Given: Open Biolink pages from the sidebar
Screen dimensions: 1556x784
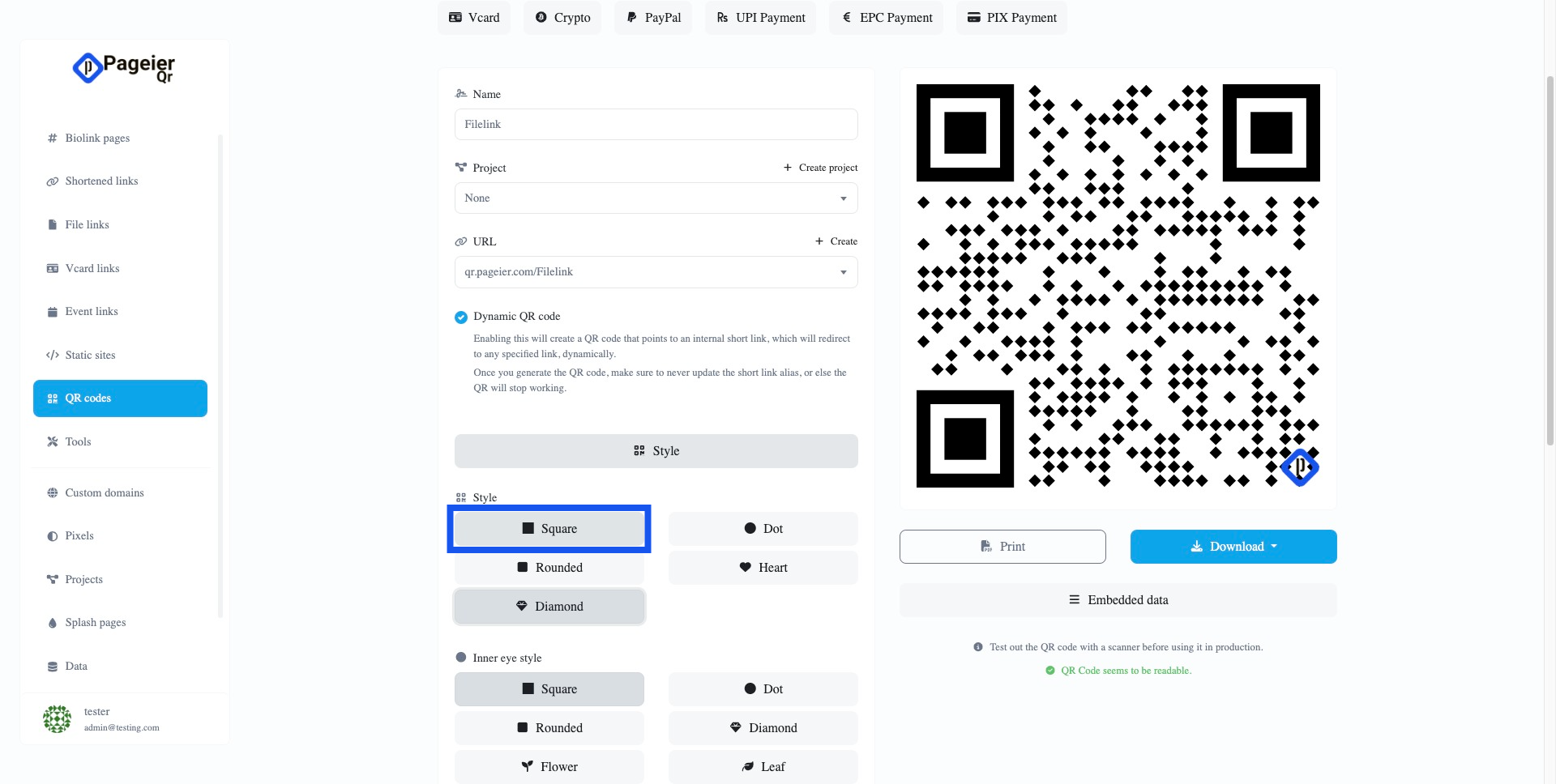Looking at the screenshot, I should (x=97, y=138).
